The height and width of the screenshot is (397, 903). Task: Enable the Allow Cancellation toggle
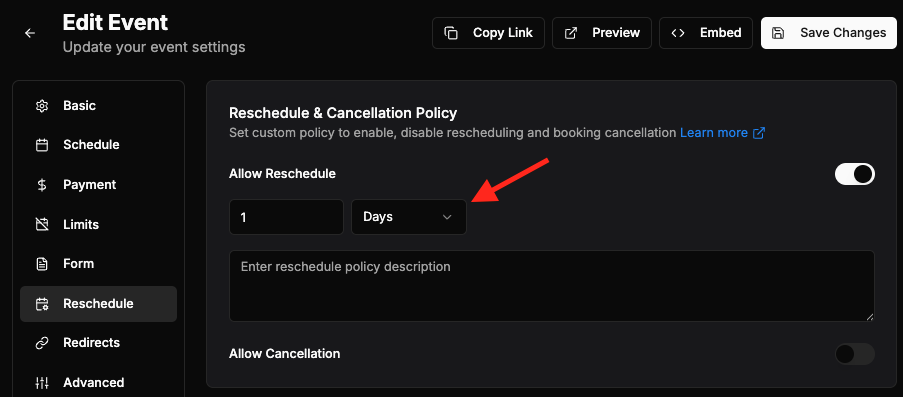pos(855,354)
